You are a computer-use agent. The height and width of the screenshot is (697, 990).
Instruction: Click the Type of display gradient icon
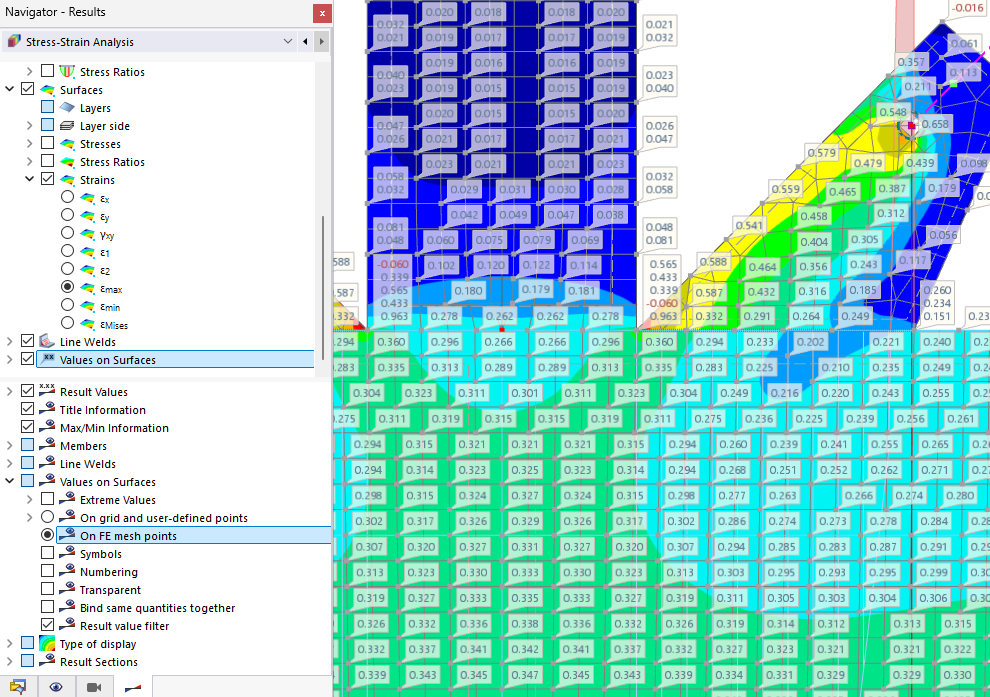[x=47, y=644]
